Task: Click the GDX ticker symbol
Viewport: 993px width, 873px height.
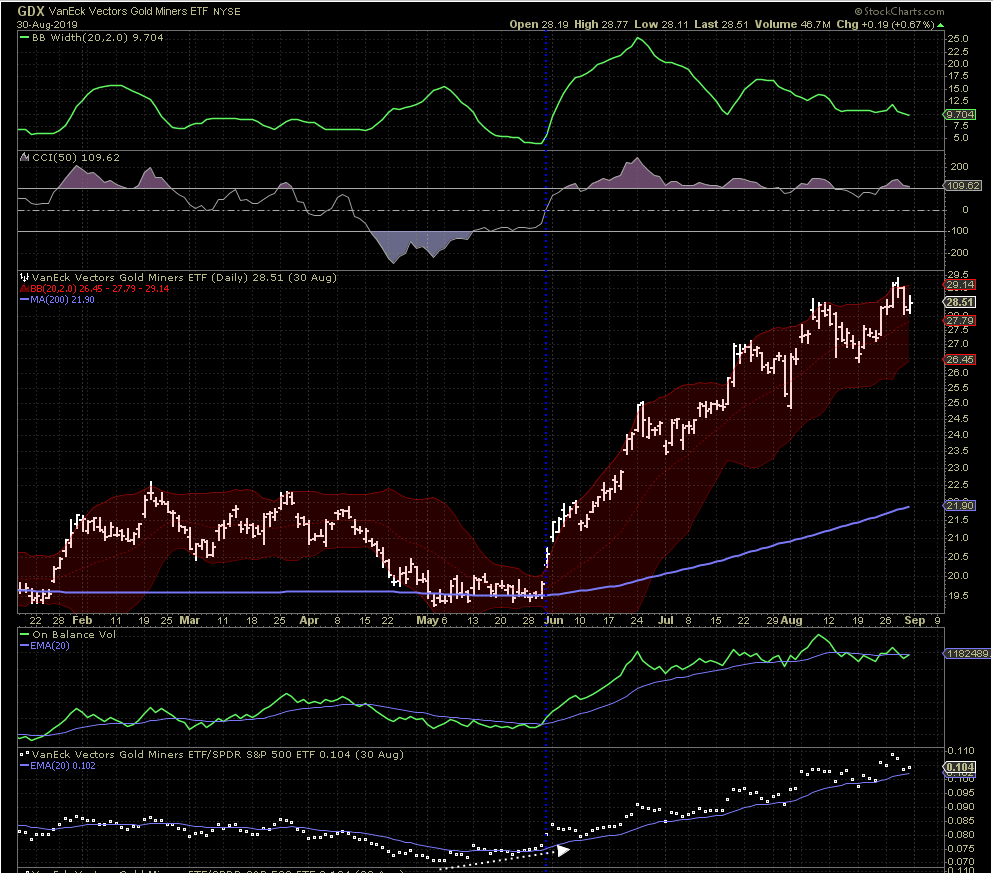Action: coord(30,11)
